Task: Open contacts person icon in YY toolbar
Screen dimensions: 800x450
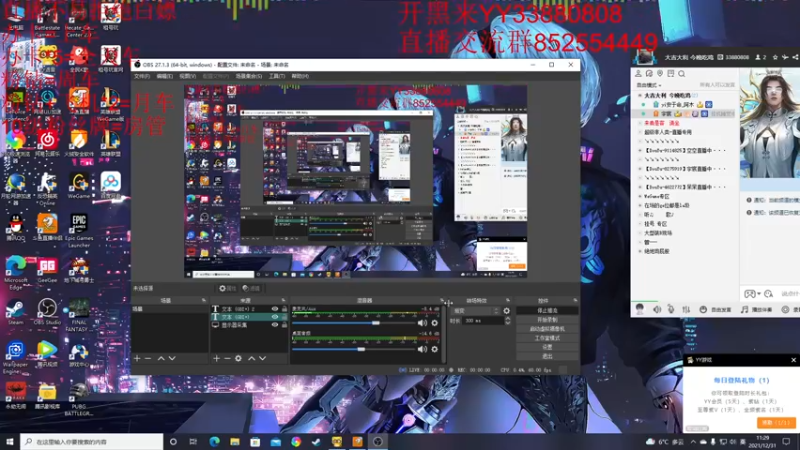Action: [x=638, y=74]
